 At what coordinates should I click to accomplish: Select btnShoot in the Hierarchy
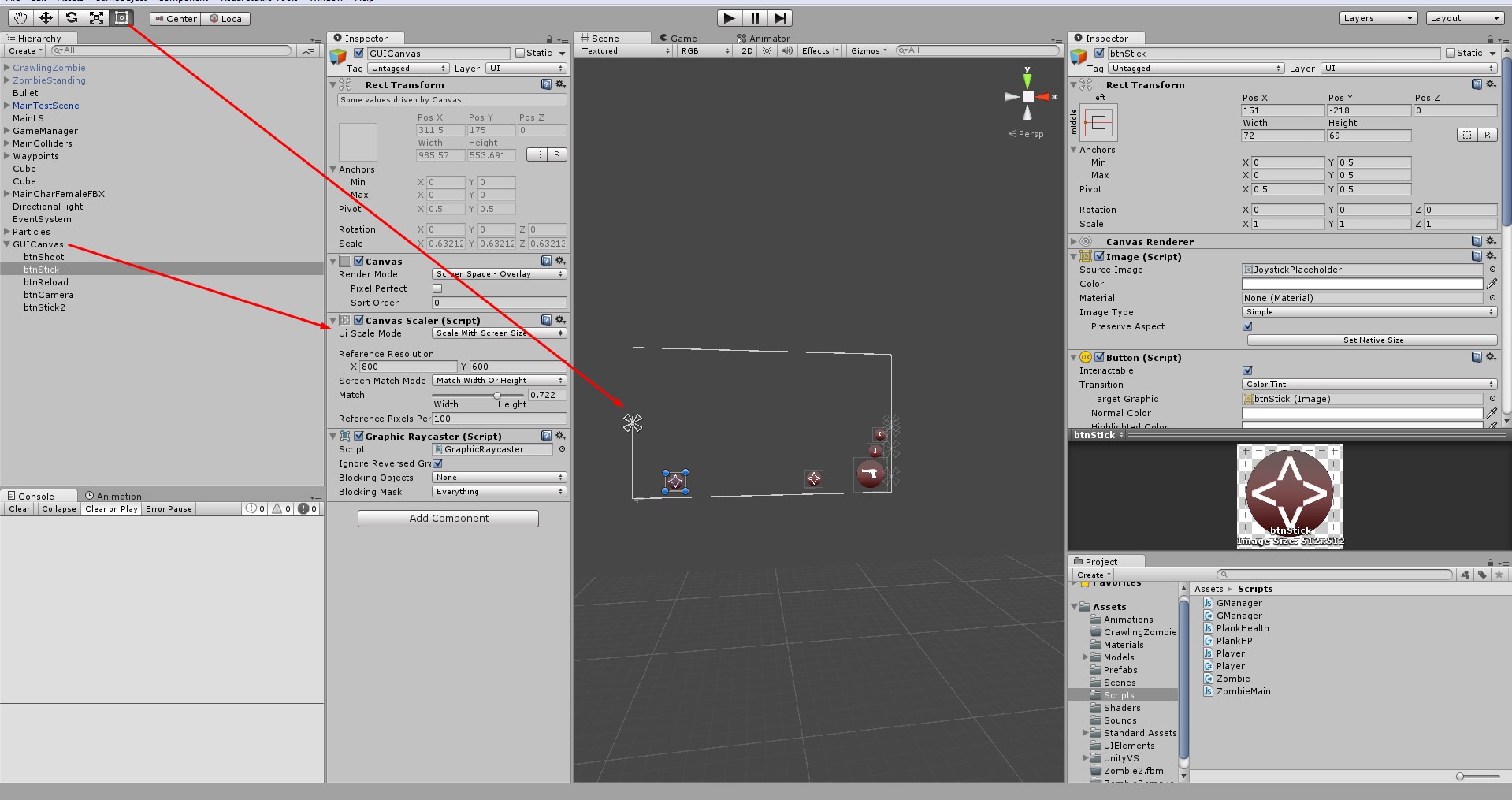[x=44, y=257]
